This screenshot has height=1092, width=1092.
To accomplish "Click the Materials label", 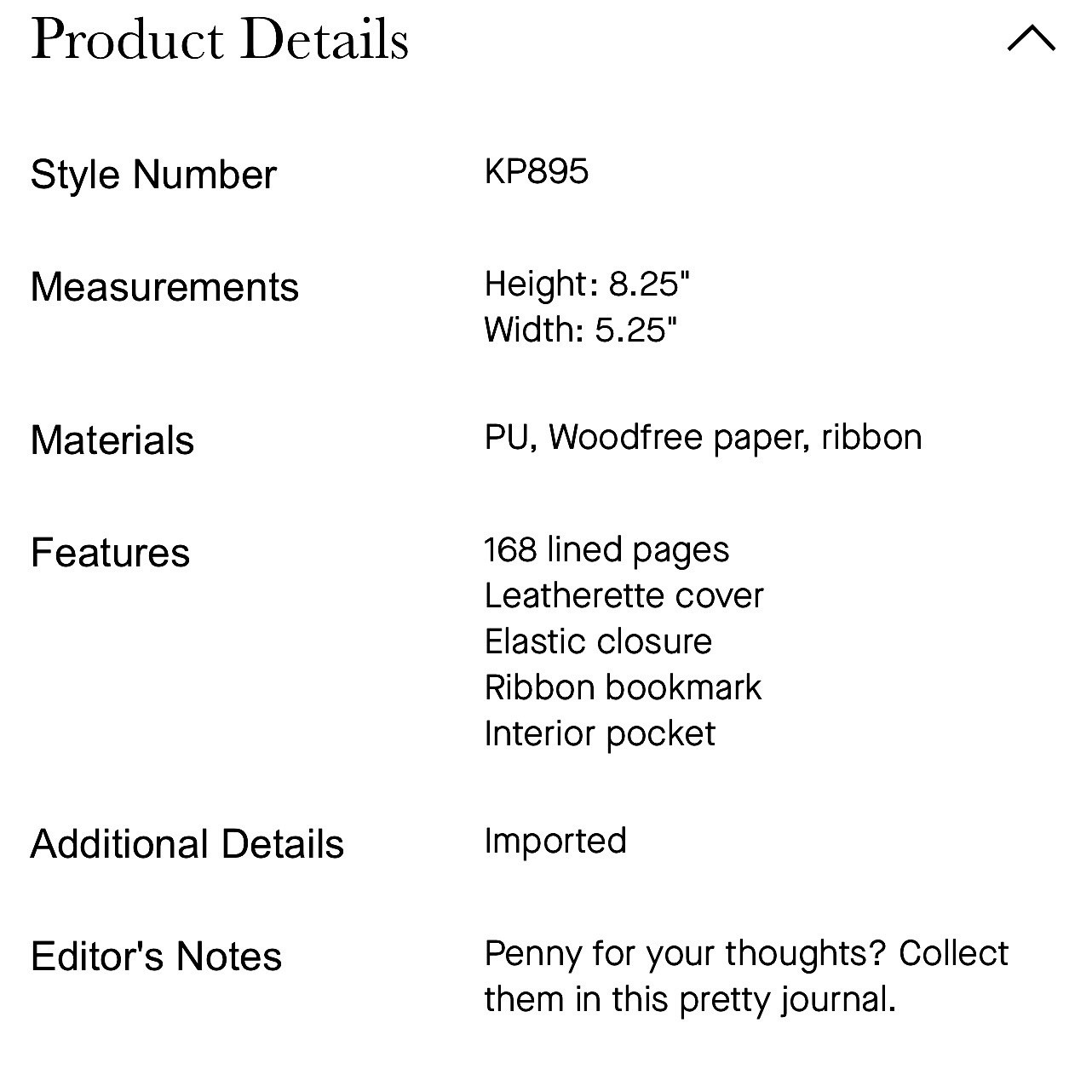I will 112,440.
